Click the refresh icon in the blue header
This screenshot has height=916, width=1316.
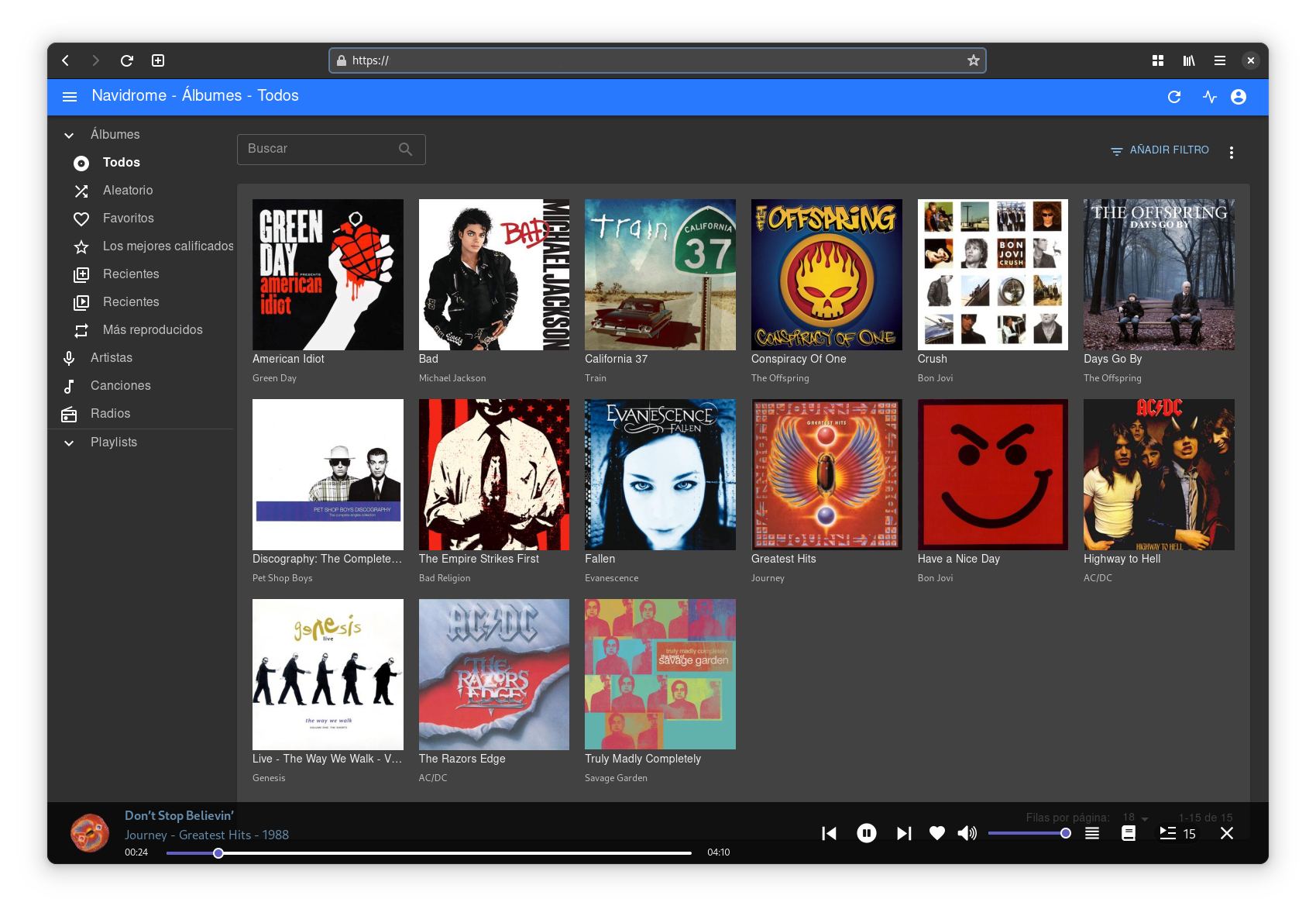(x=1174, y=97)
